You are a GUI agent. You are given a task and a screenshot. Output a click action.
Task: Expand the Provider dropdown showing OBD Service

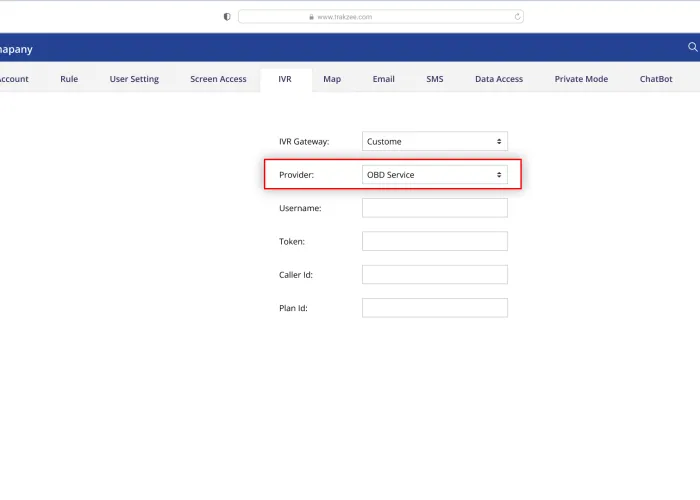tap(434, 175)
